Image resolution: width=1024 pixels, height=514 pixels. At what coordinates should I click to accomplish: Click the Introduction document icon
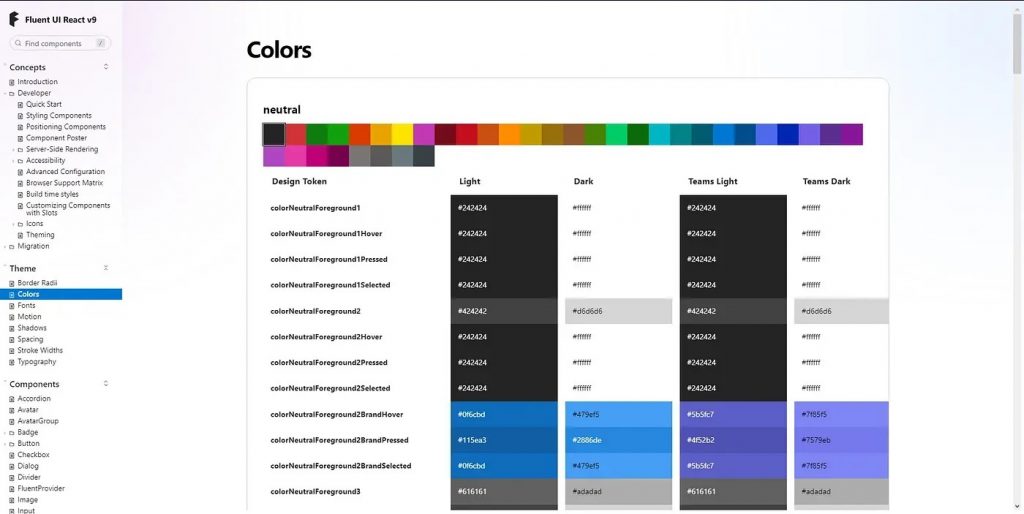12,82
